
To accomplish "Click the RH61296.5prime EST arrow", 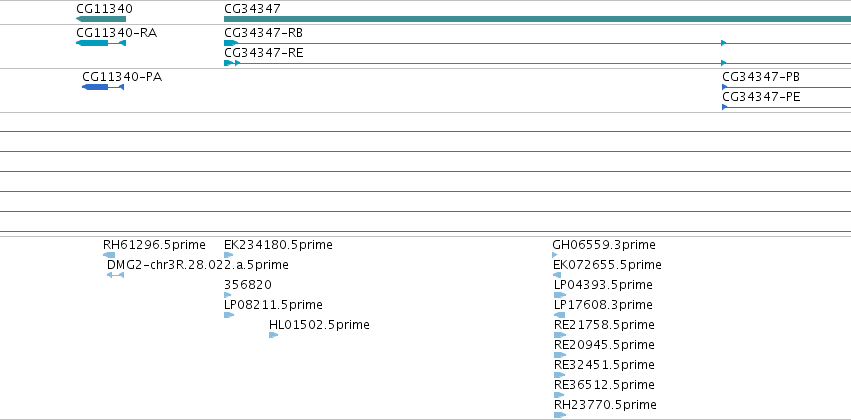I will point(109,255).
